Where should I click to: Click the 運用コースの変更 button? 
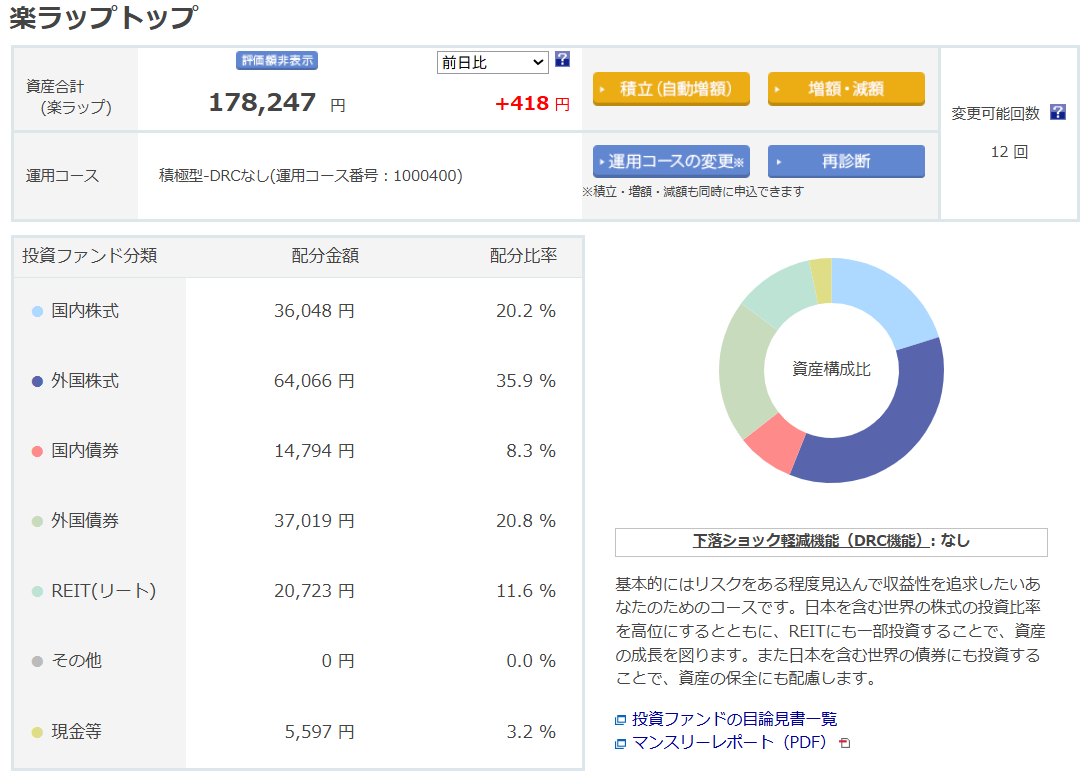click(x=671, y=162)
